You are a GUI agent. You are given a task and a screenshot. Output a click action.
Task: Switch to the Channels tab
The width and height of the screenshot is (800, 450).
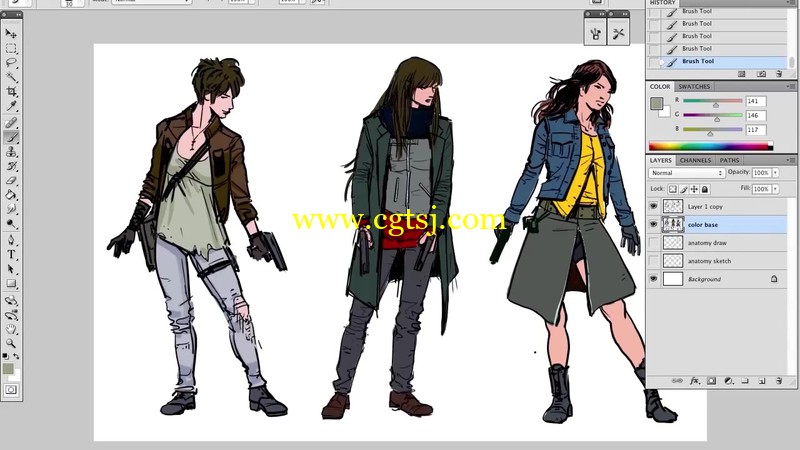pos(695,160)
